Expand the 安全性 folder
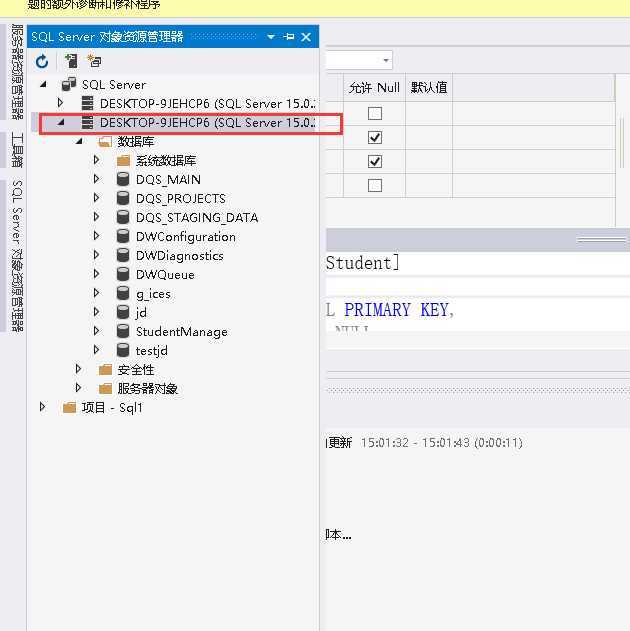Screen dimensions: 630x631 [x=78, y=368]
